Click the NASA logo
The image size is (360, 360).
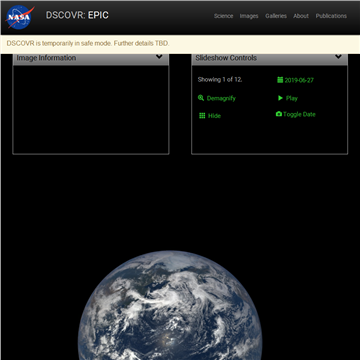20,17
